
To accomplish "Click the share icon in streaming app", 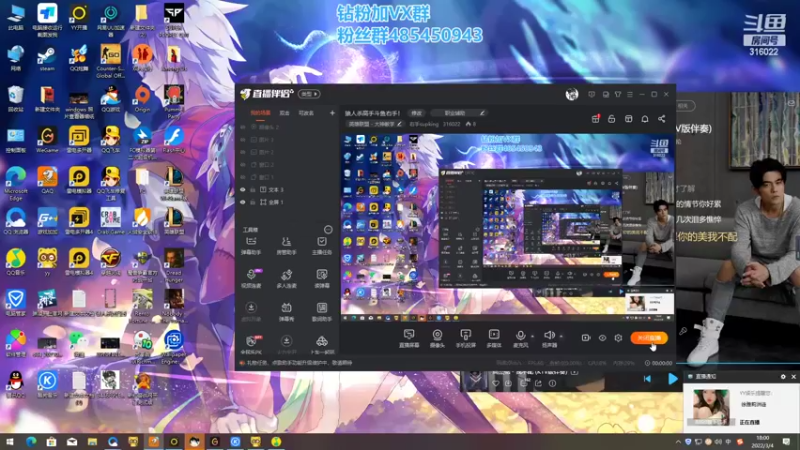I will click(x=661, y=119).
